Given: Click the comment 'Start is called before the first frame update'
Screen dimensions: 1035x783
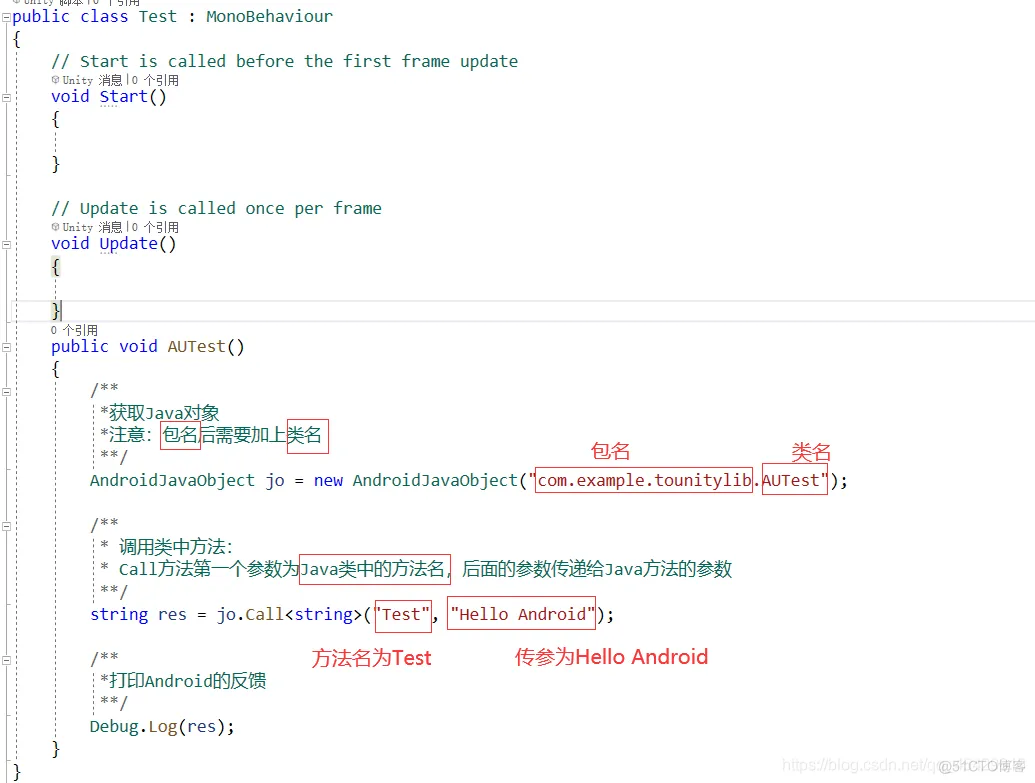Looking at the screenshot, I should [284, 61].
